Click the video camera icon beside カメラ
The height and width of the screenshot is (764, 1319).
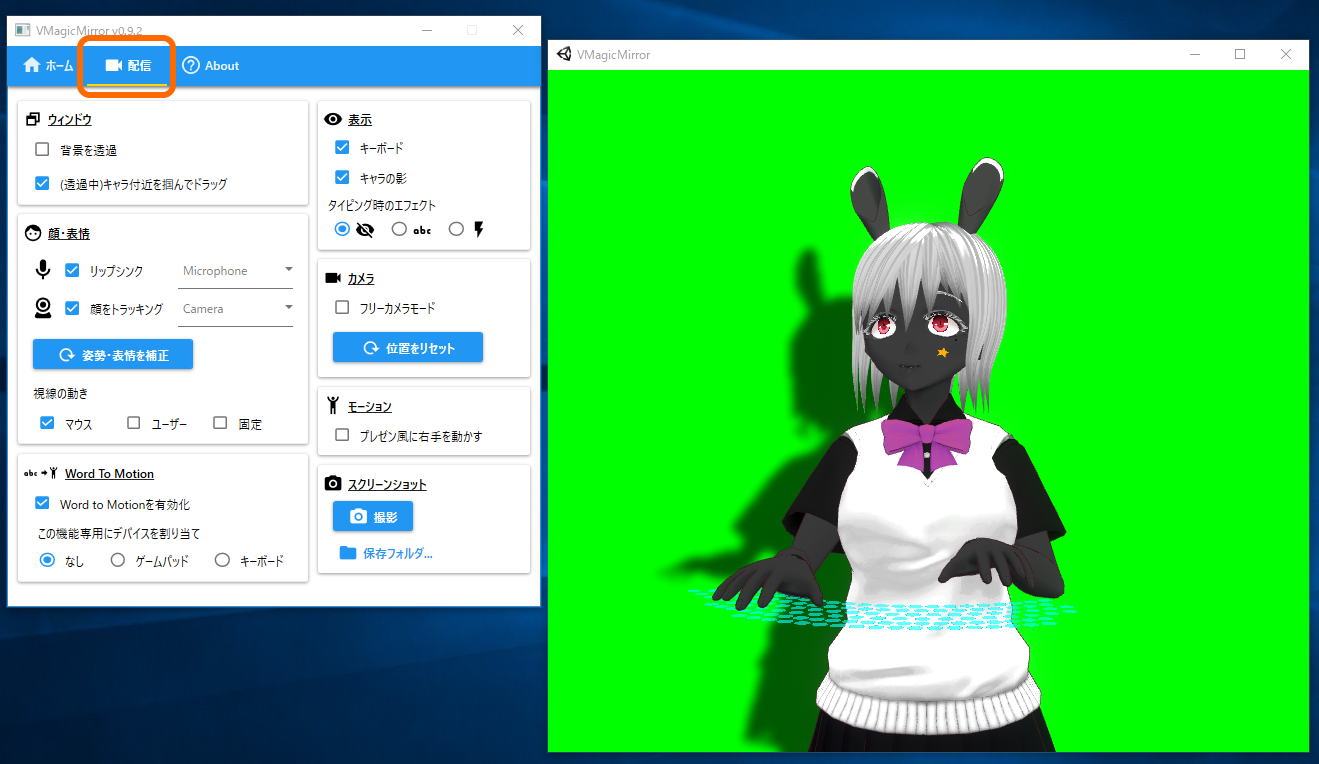click(334, 278)
